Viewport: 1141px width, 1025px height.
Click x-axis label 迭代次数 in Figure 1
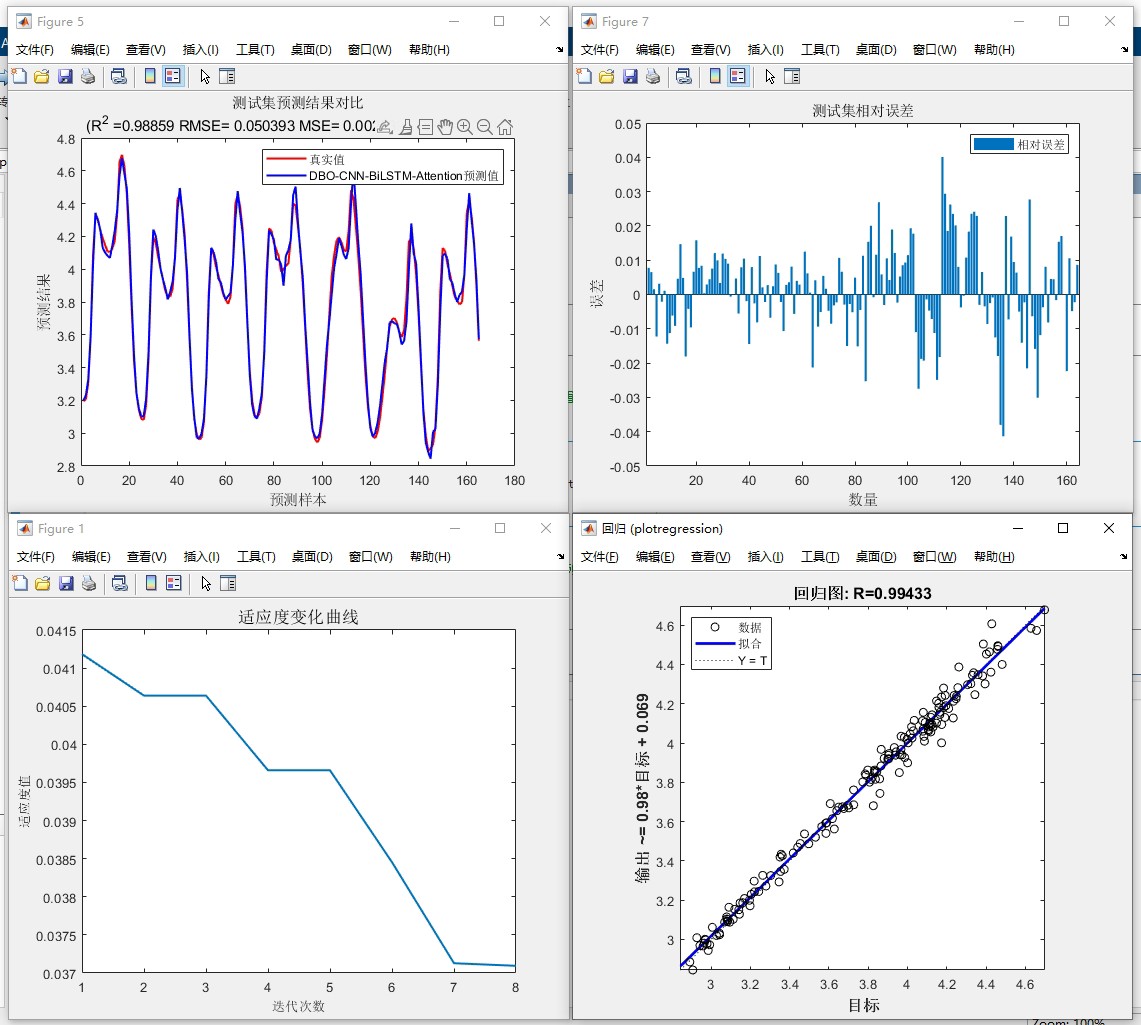pos(298,1006)
